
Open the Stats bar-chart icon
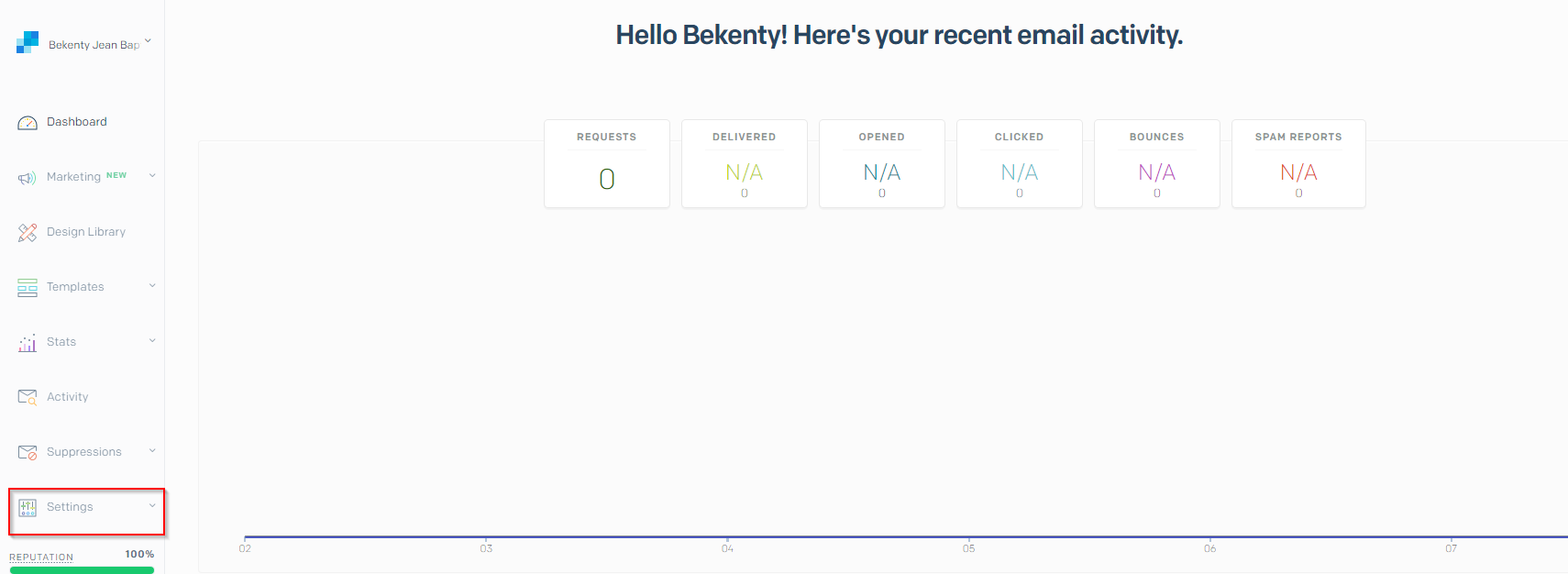pyautogui.click(x=27, y=341)
